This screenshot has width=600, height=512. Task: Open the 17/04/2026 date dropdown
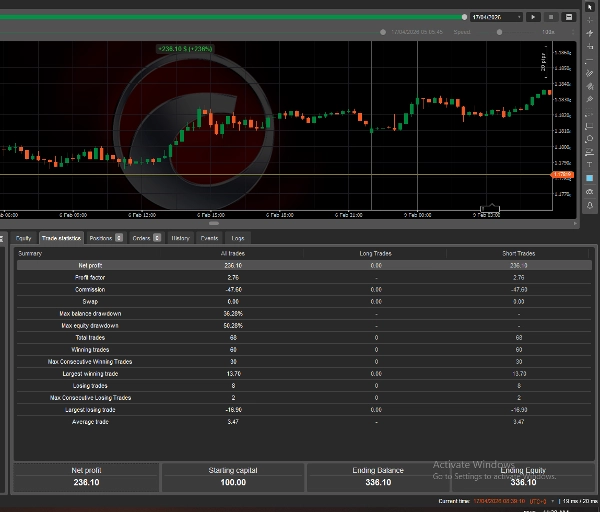496,17
